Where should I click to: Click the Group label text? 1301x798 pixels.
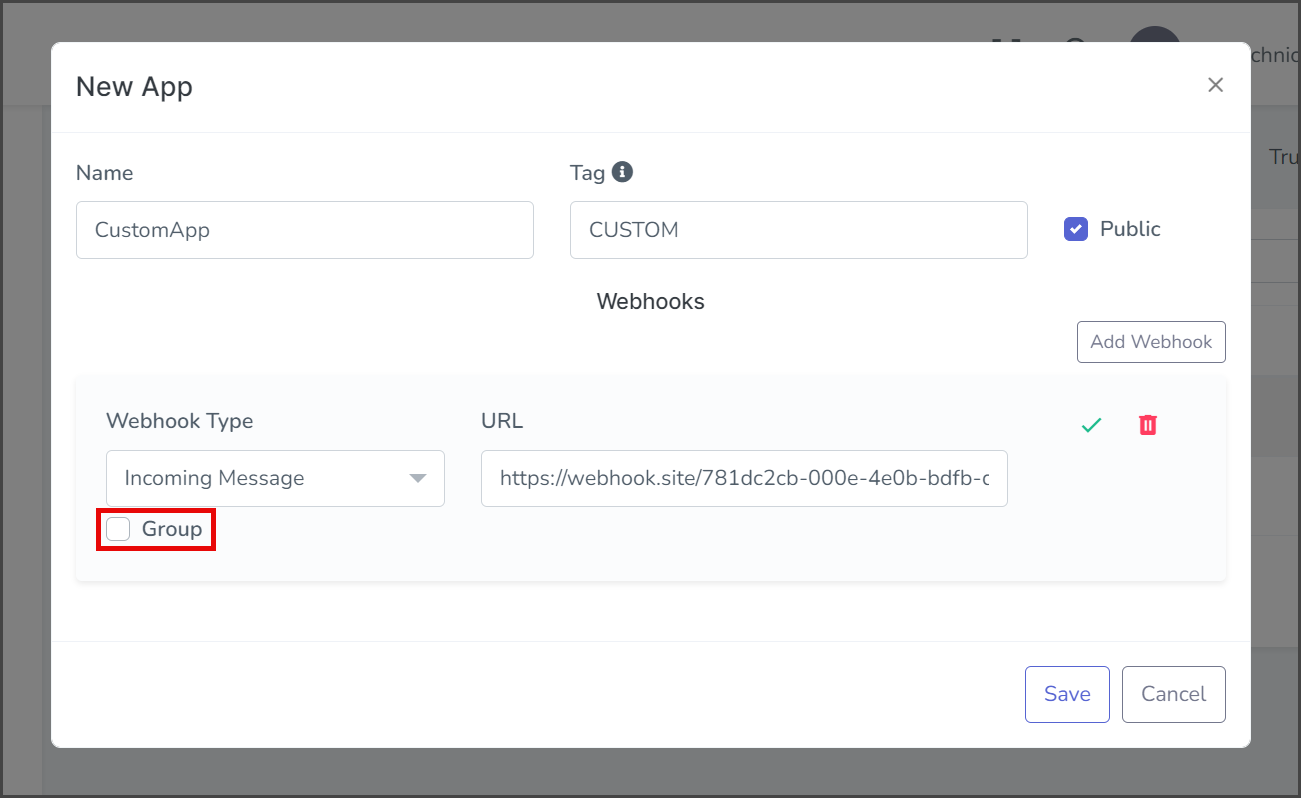coord(172,529)
